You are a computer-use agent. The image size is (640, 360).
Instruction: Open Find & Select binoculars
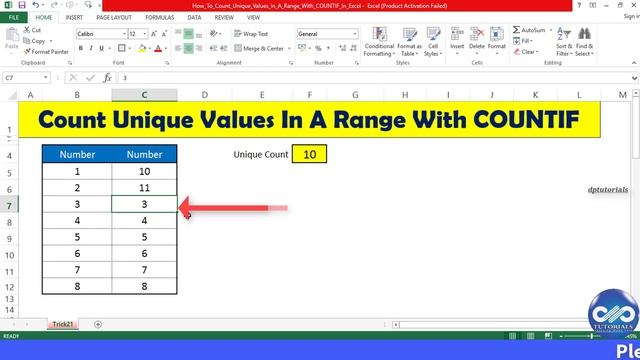point(584,42)
